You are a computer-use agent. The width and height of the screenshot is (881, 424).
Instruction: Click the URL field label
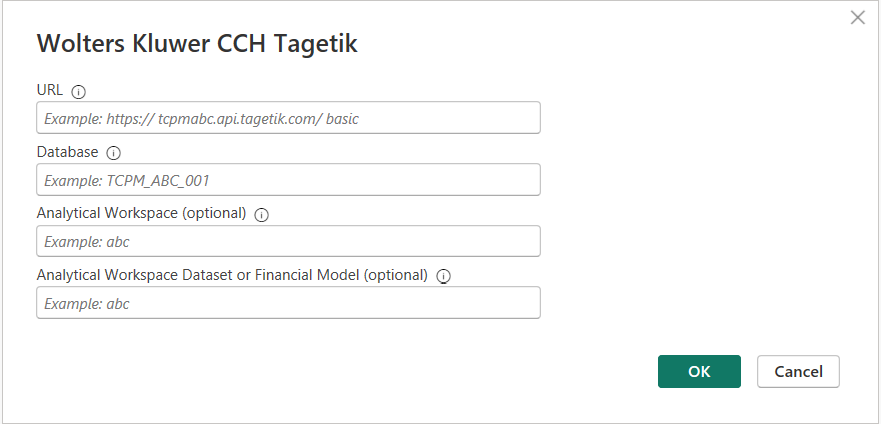[x=50, y=90]
